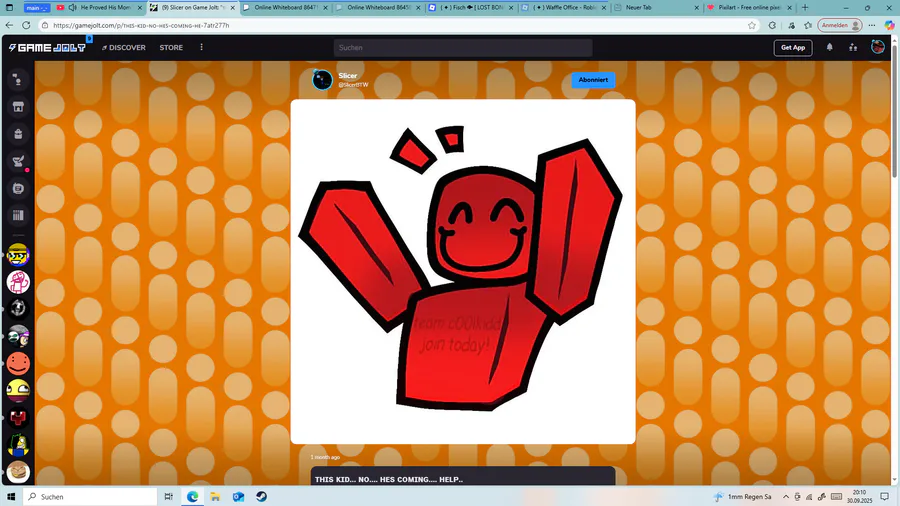This screenshot has width=900, height=506.
Task: Open the yellow glasses-face community in the sidebar
Action: pos(18,255)
